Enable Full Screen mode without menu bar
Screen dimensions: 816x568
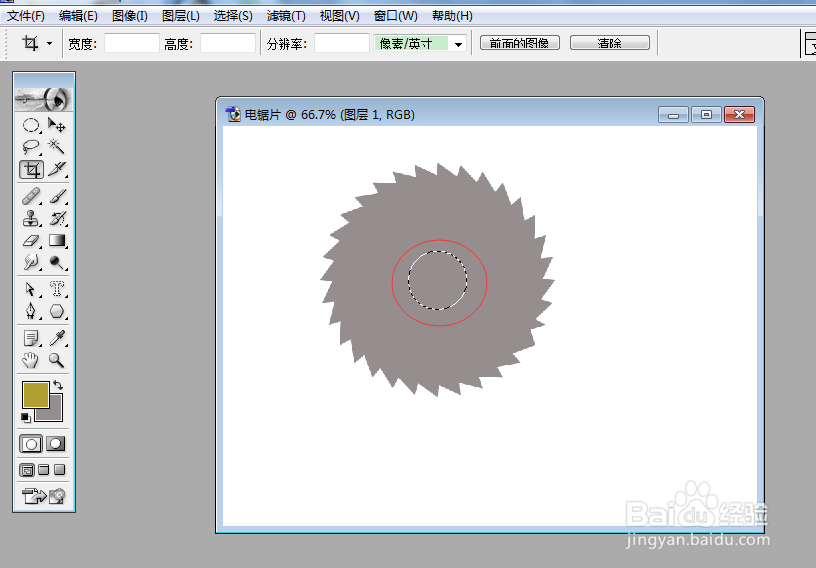[60, 470]
